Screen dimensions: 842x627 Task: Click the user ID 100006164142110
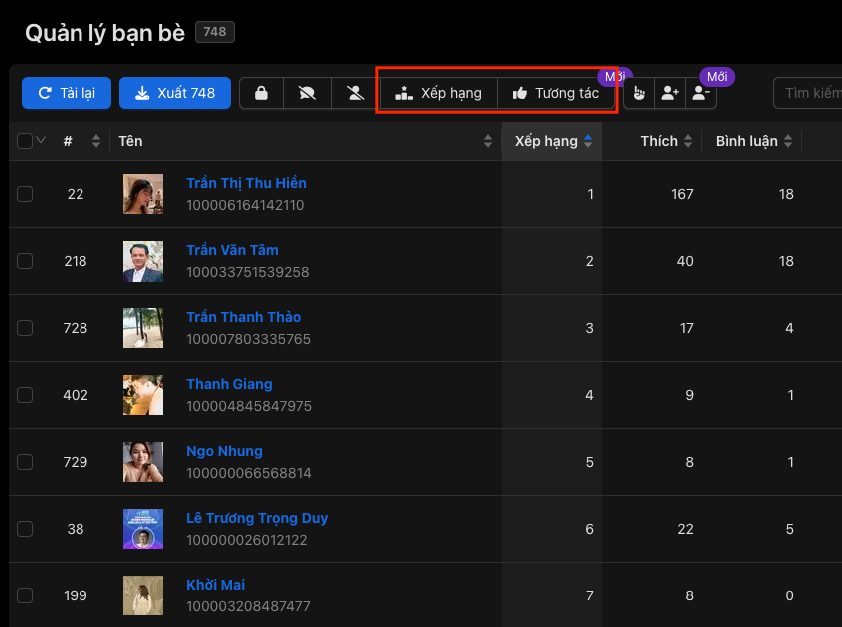245,205
